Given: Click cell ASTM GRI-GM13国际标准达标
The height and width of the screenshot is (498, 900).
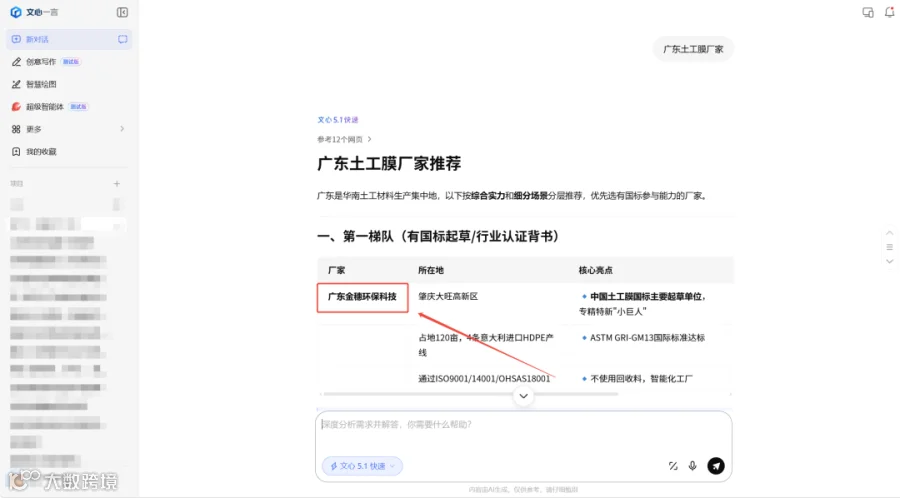Looking at the screenshot, I should tap(647, 337).
